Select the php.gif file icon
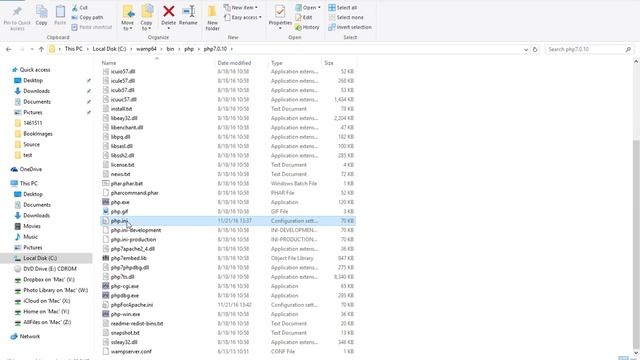The height and width of the screenshot is (360, 640). [x=106, y=211]
